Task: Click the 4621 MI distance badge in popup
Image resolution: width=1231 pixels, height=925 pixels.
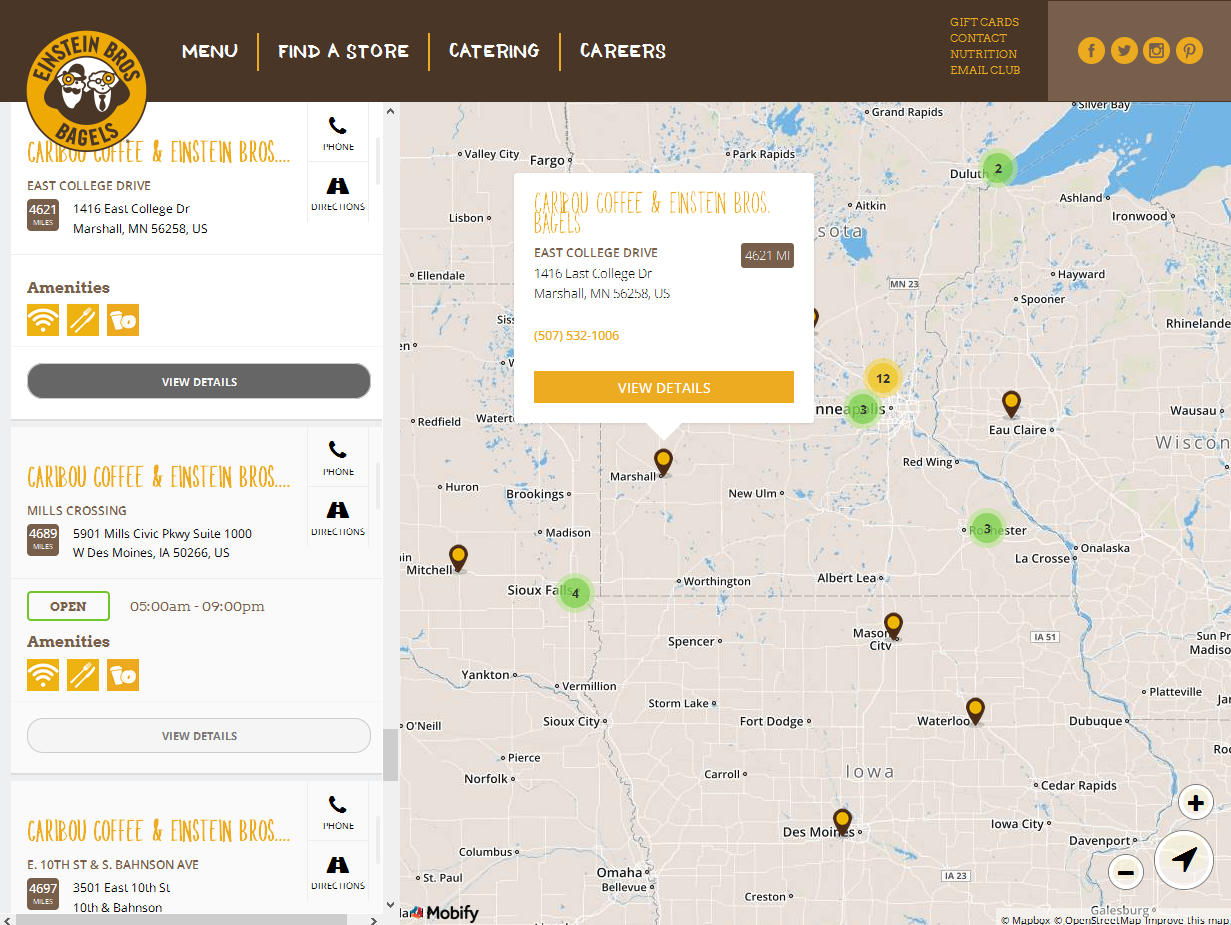Action: coord(767,256)
